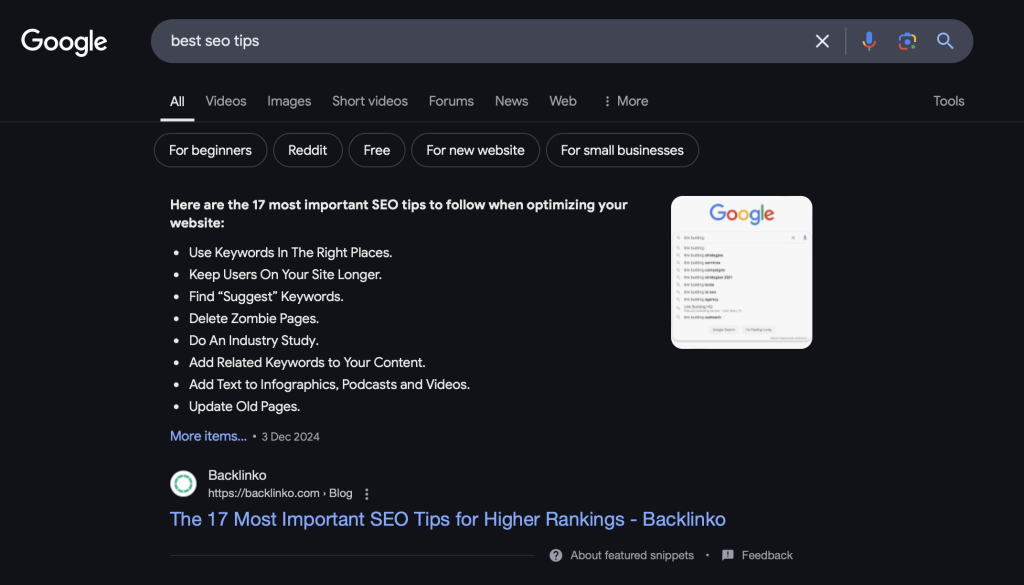The width and height of the screenshot is (1024, 585).
Task: Choose the For new website chip
Action: 475,150
